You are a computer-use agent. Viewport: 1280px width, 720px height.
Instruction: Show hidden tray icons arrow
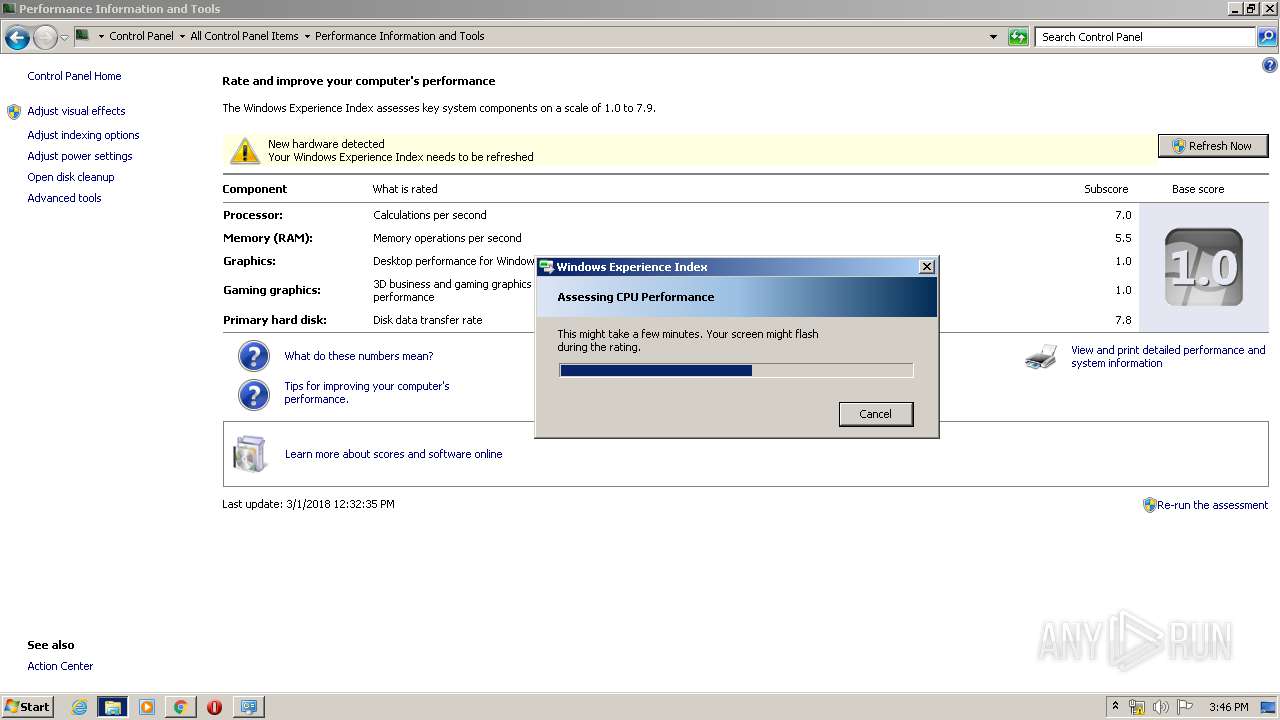(x=1115, y=706)
